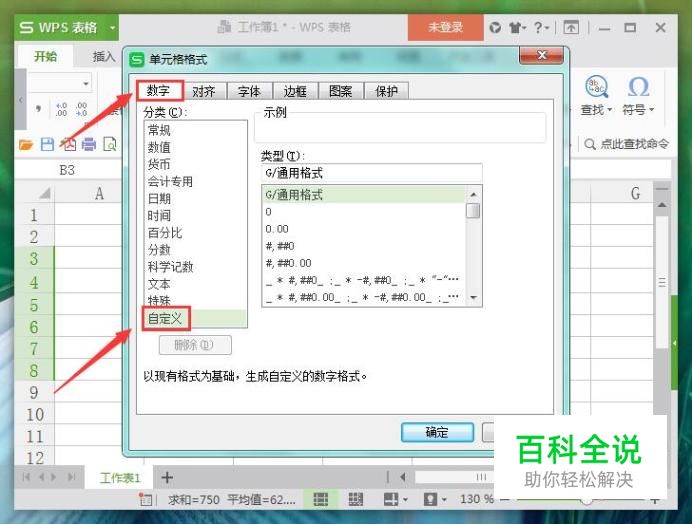Select type 0.00 in format list
The width and height of the screenshot is (692, 524).
[364, 229]
